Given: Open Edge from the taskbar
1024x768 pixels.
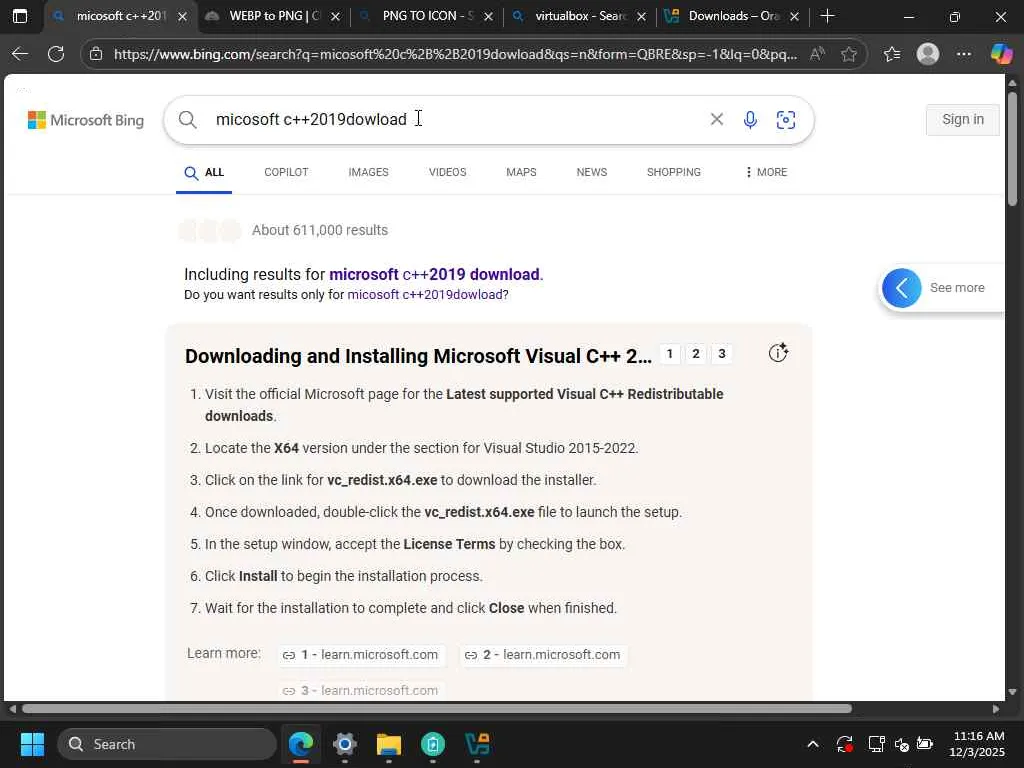Looking at the screenshot, I should coord(301,744).
